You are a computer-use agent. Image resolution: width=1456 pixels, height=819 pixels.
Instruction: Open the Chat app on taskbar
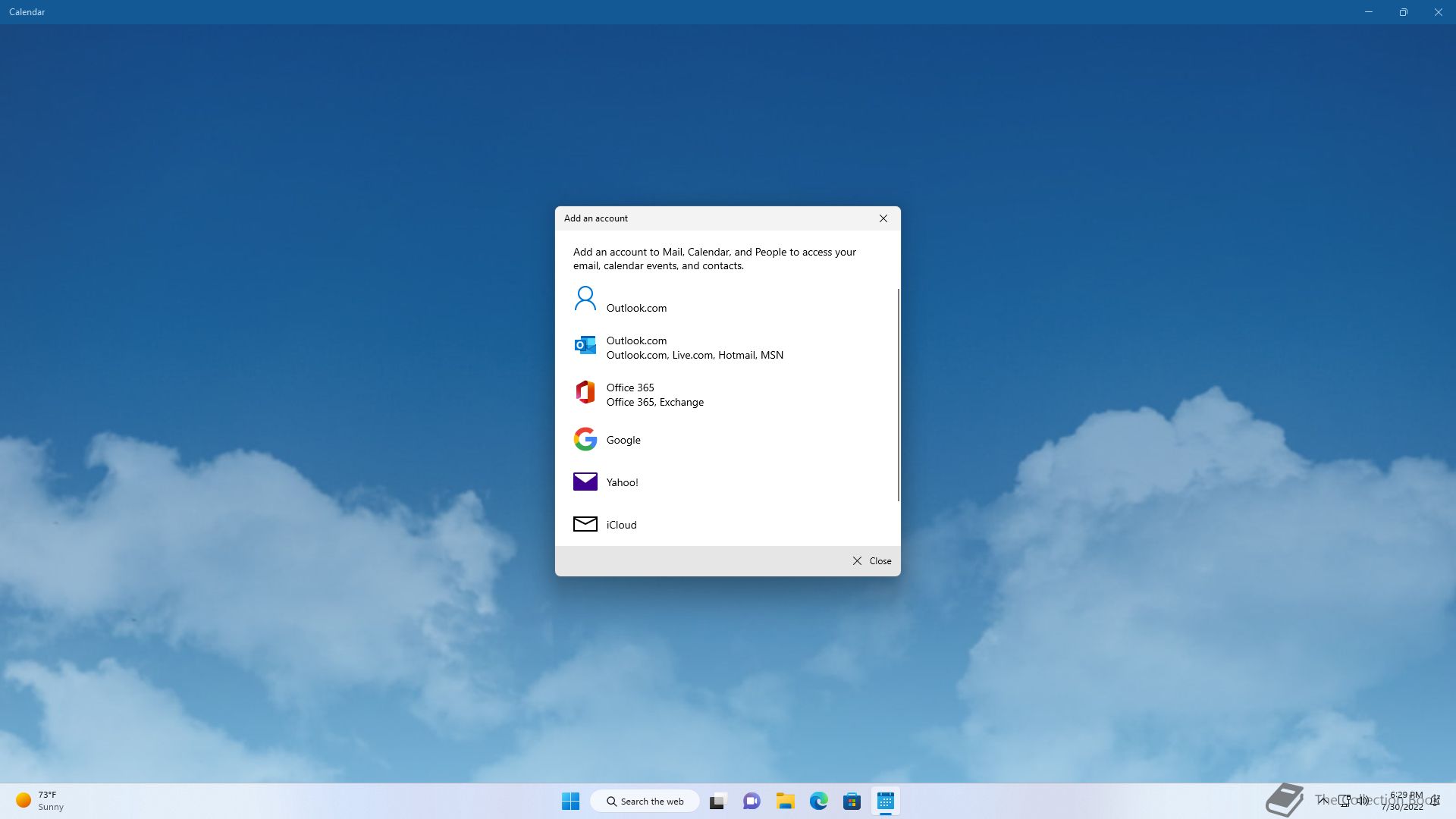(752, 801)
